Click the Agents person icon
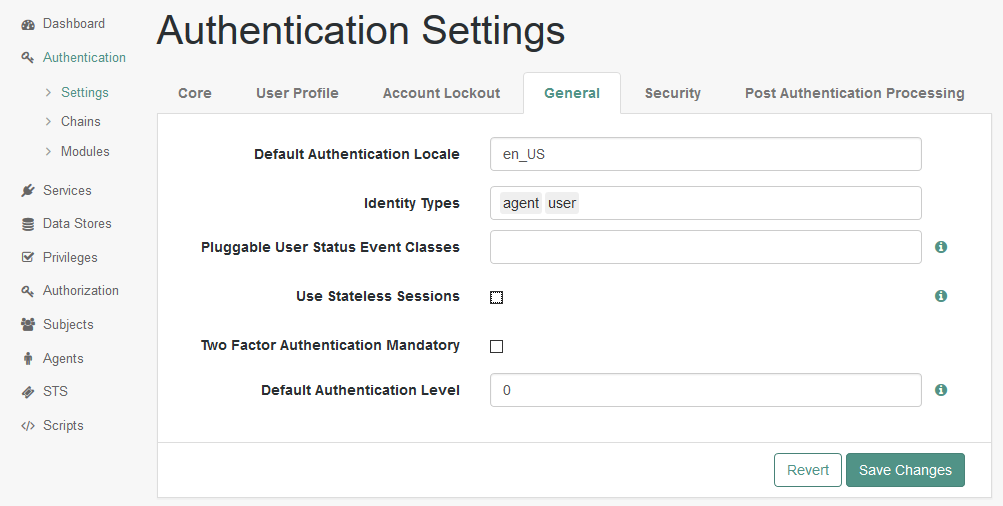Screen dimensions: 1003x506 coord(28,359)
